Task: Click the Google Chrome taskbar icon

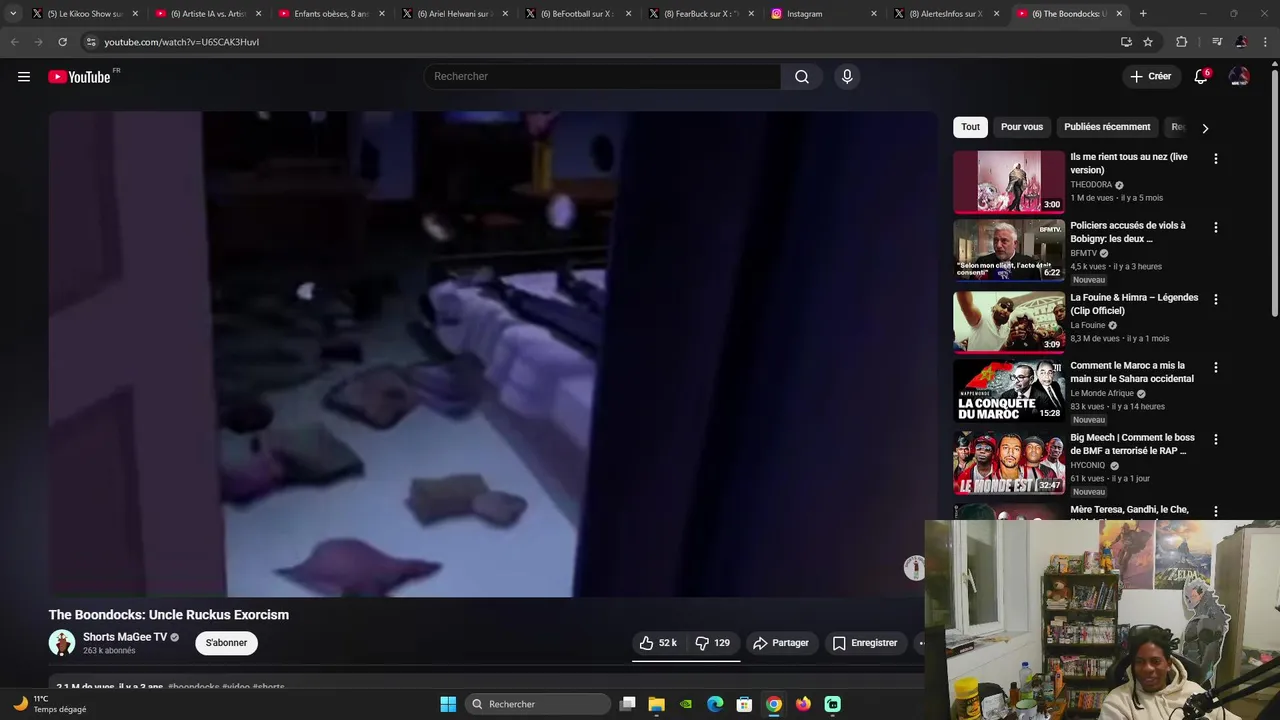Action: (774, 704)
